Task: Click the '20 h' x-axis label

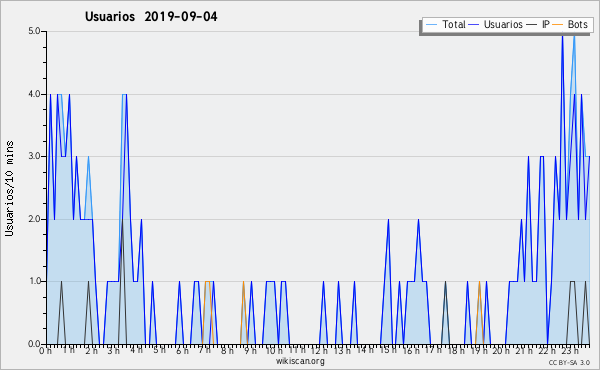Action: (x=501, y=351)
